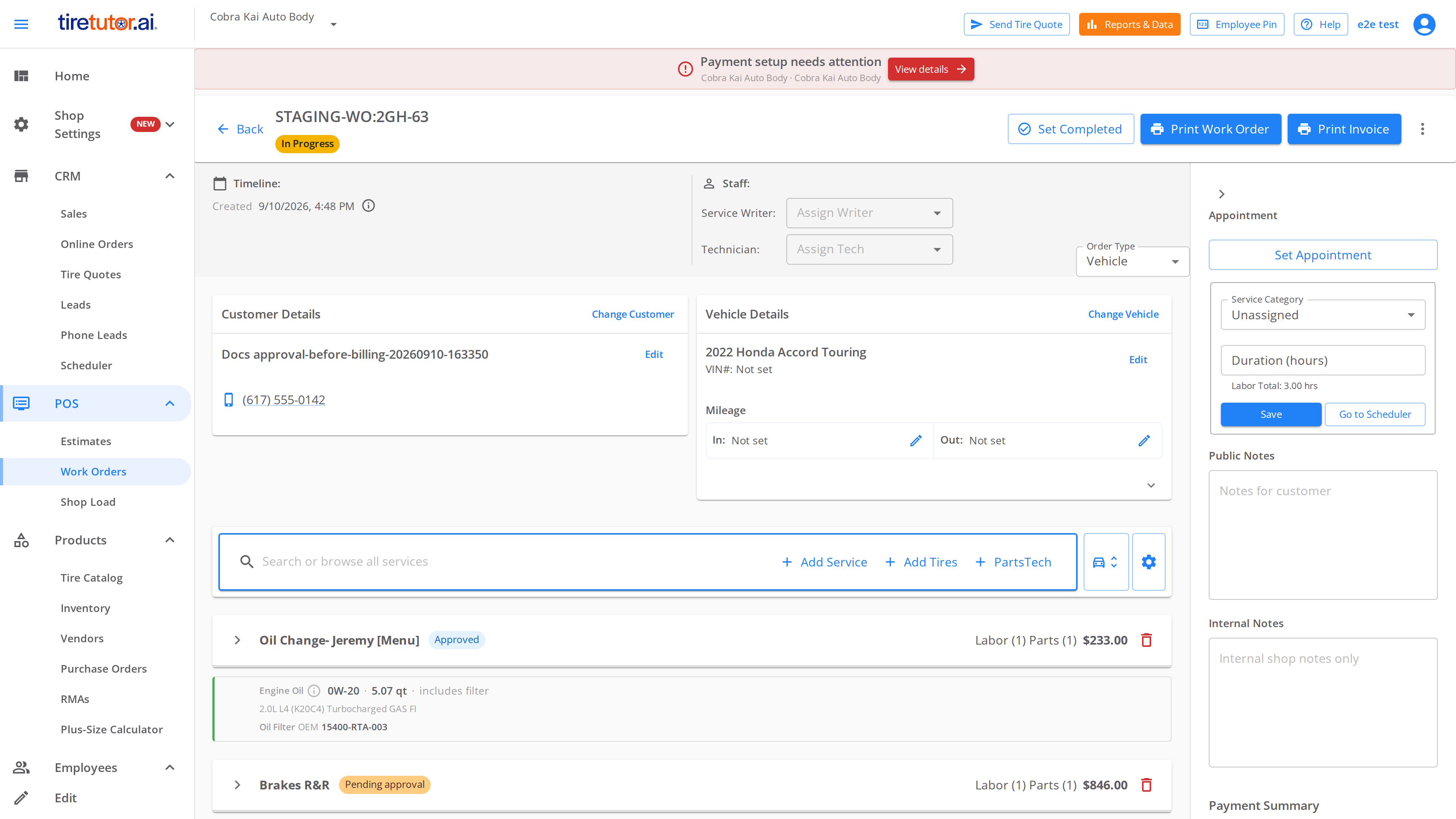This screenshot has width=1456, height=819.
Task: Expand the Oil Change- Jeremy service row
Action: (237, 640)
